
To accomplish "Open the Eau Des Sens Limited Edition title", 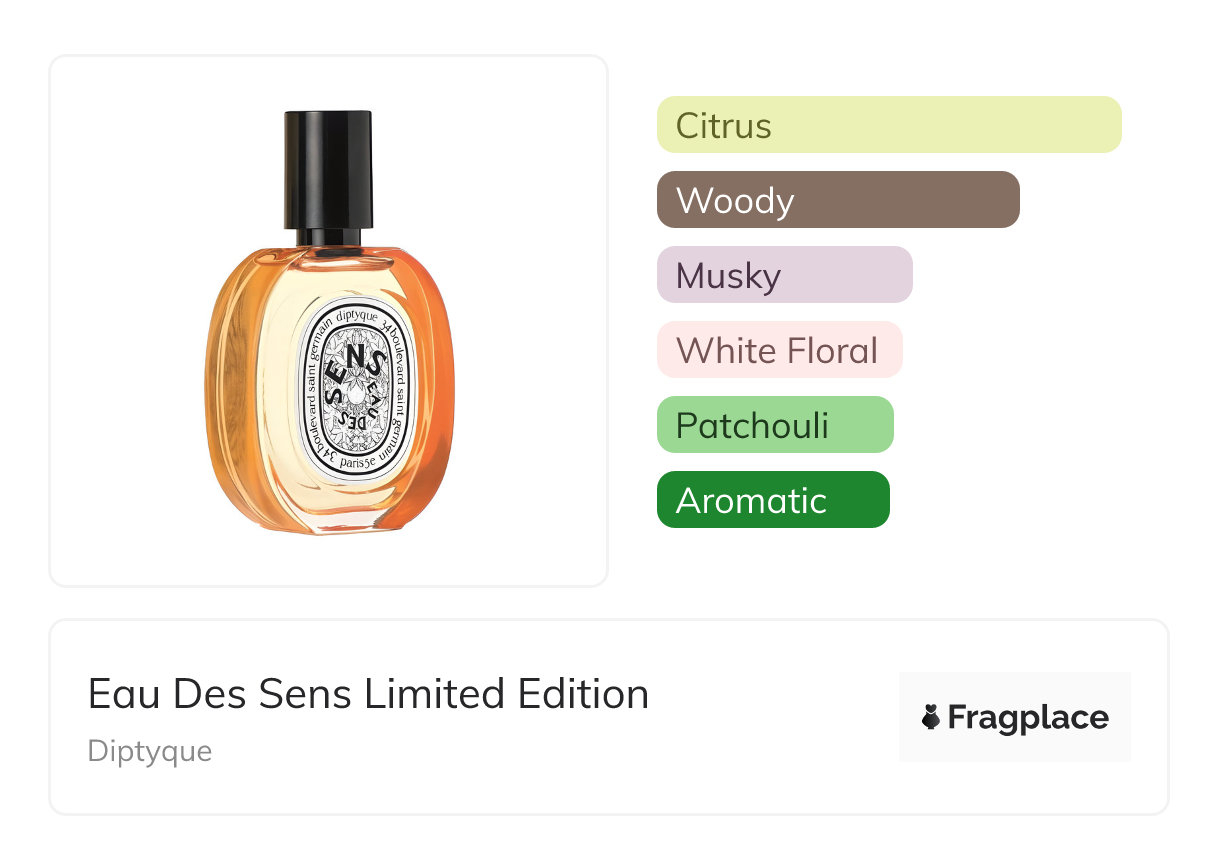I will pyautogui.click(x=368, y=693).
